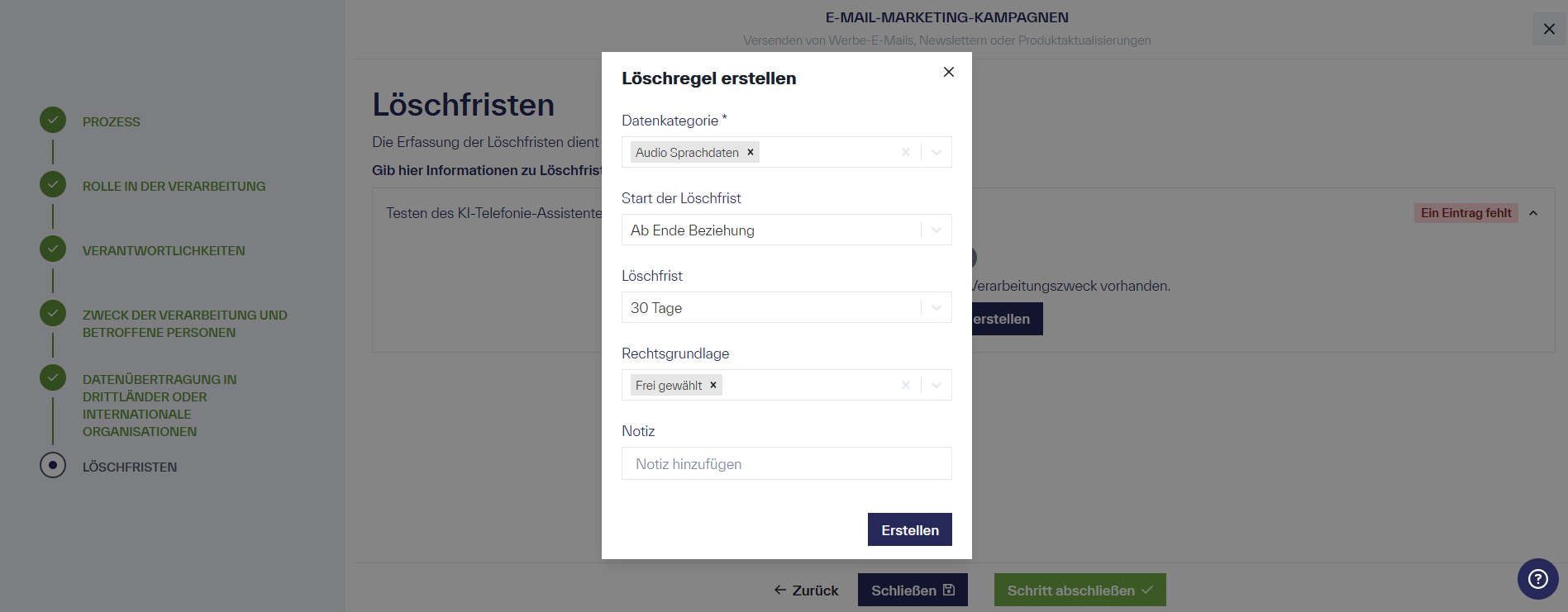Click the Notiz hinzufügen input field
This screenshot has height=612, width=1568.
pyautogui.click(x=786, y=463)
